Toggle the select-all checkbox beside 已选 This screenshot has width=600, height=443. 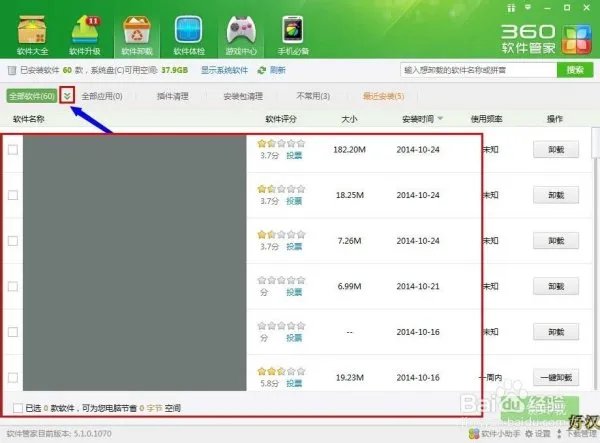18,408
